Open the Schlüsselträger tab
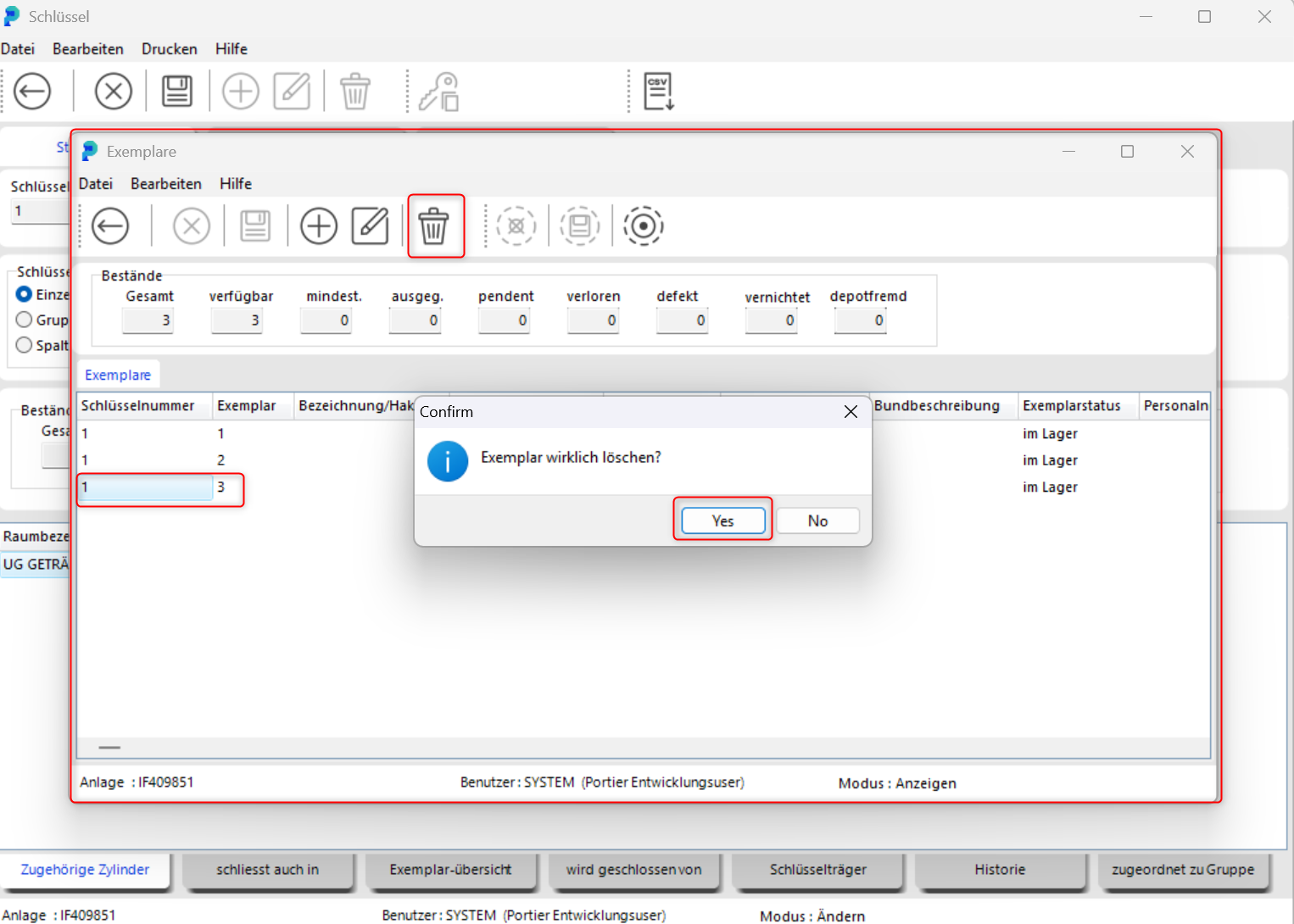This screenshot has width=1294, height=924. click(817, 870)
